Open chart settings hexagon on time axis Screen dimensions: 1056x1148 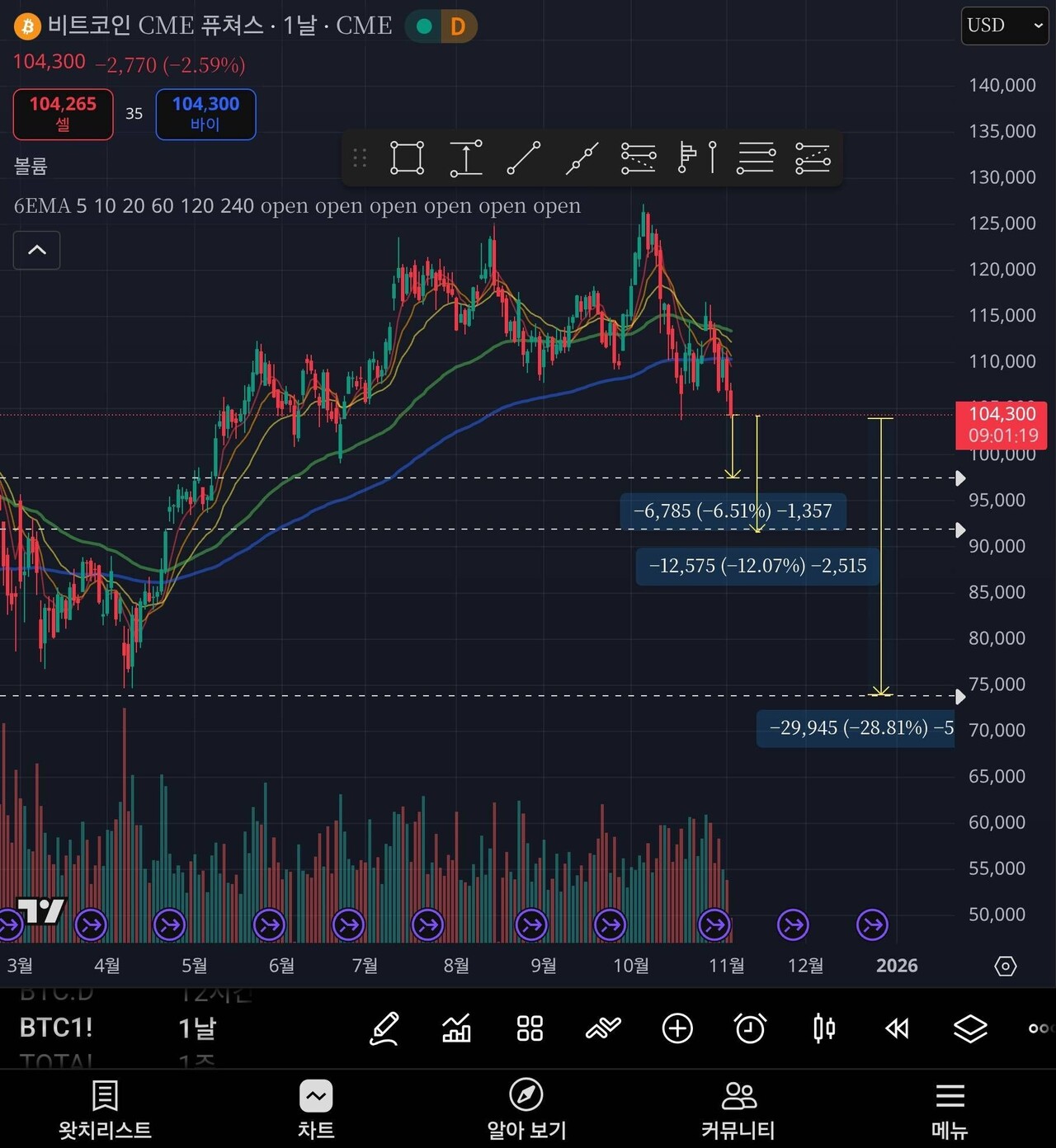click(1005, 966)
